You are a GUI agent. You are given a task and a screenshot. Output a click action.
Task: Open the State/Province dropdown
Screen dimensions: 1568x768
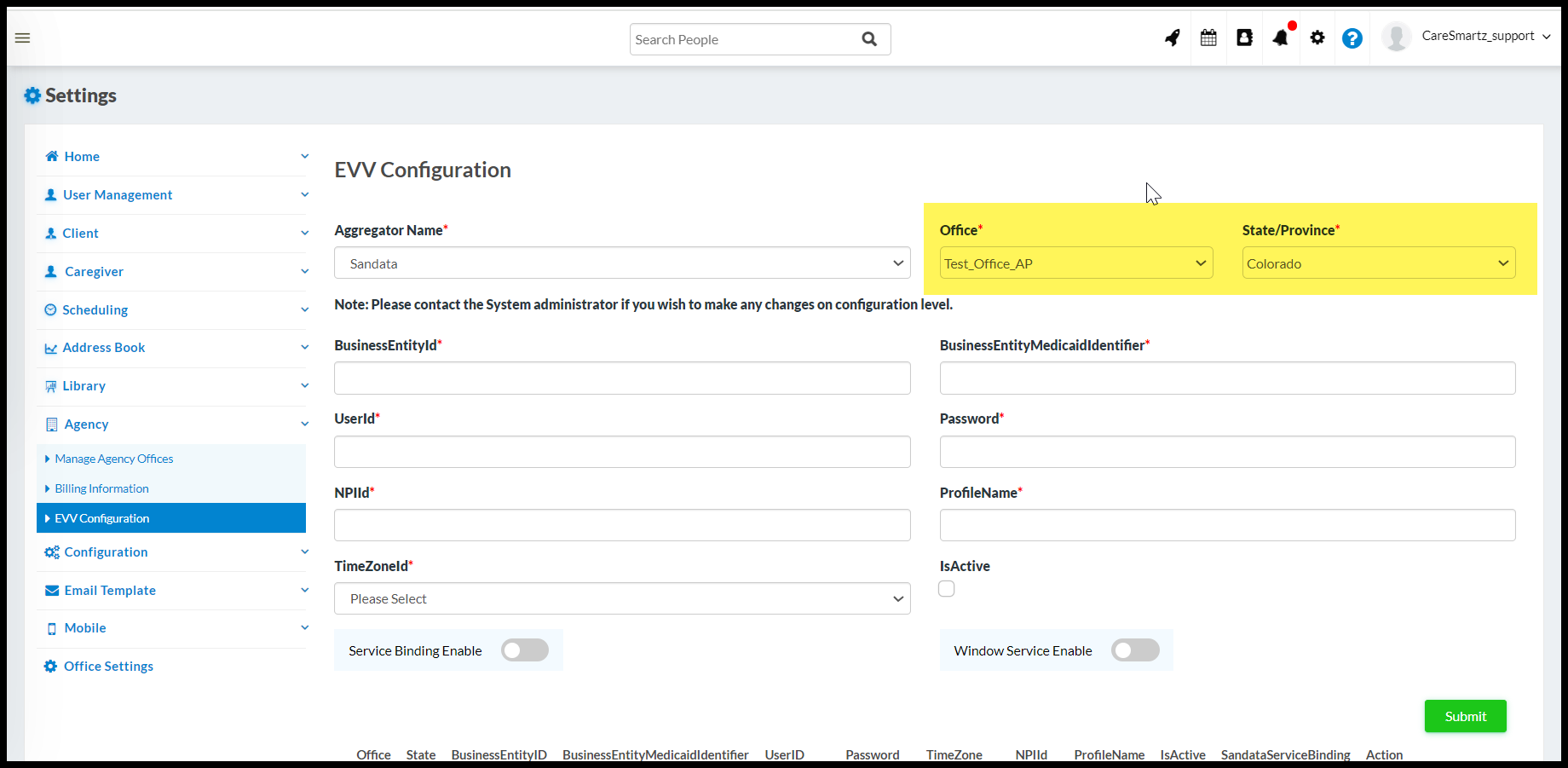1378,263
